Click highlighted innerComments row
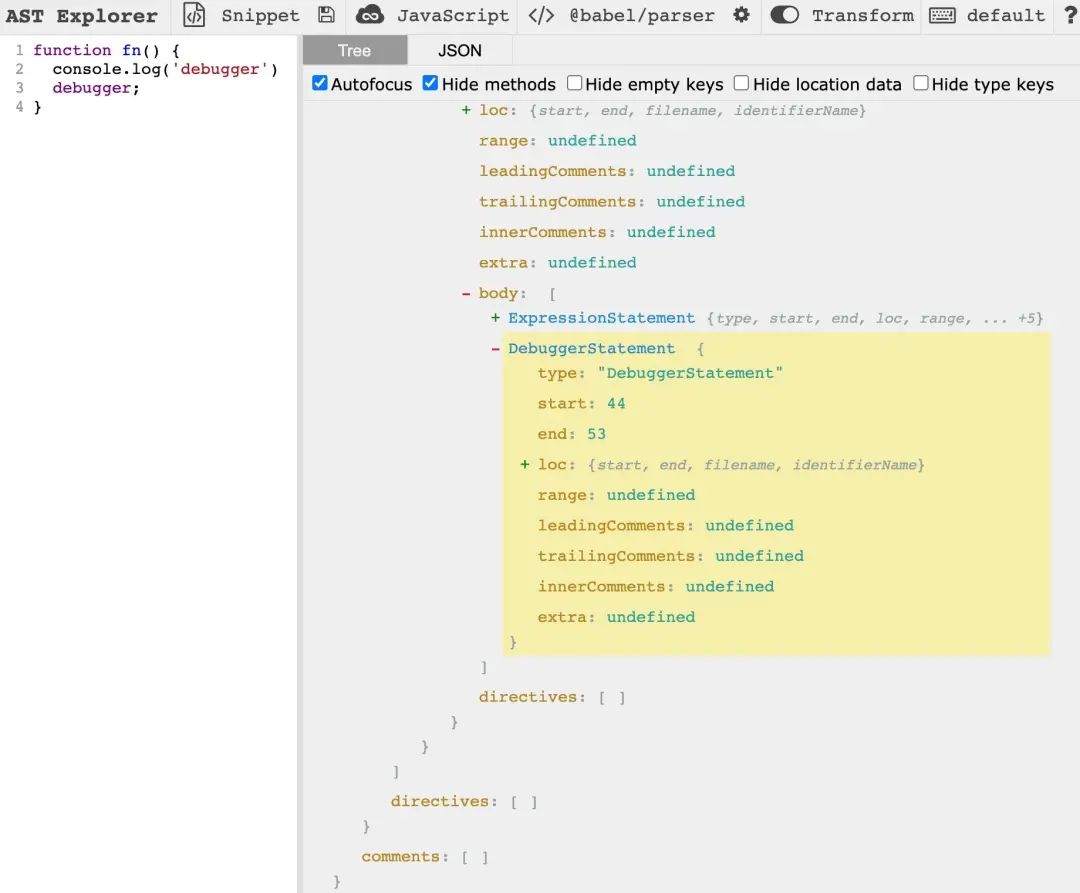Screen dimensions: 1080x893 point(656,587)
